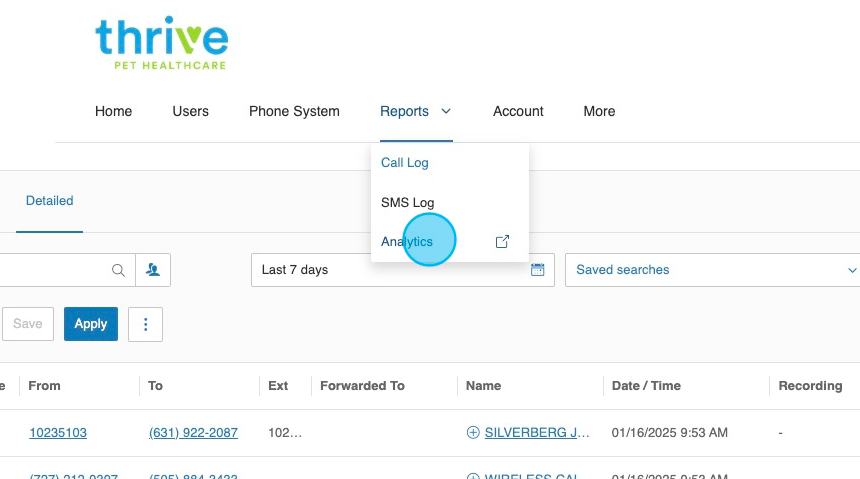Expand the Reports menu chevron
The height and width of the screenshot is (479, 860).
pos(446,112)
